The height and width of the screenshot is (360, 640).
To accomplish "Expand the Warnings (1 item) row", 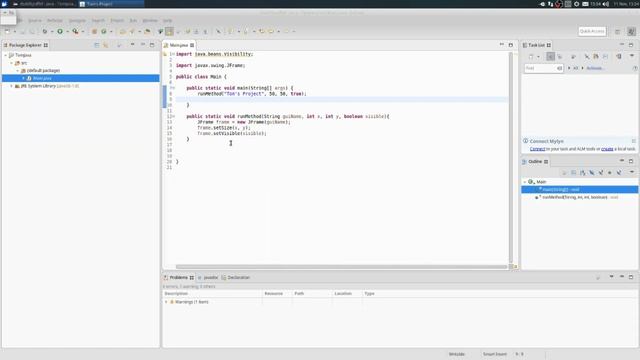I will click(x=166, y=302).
